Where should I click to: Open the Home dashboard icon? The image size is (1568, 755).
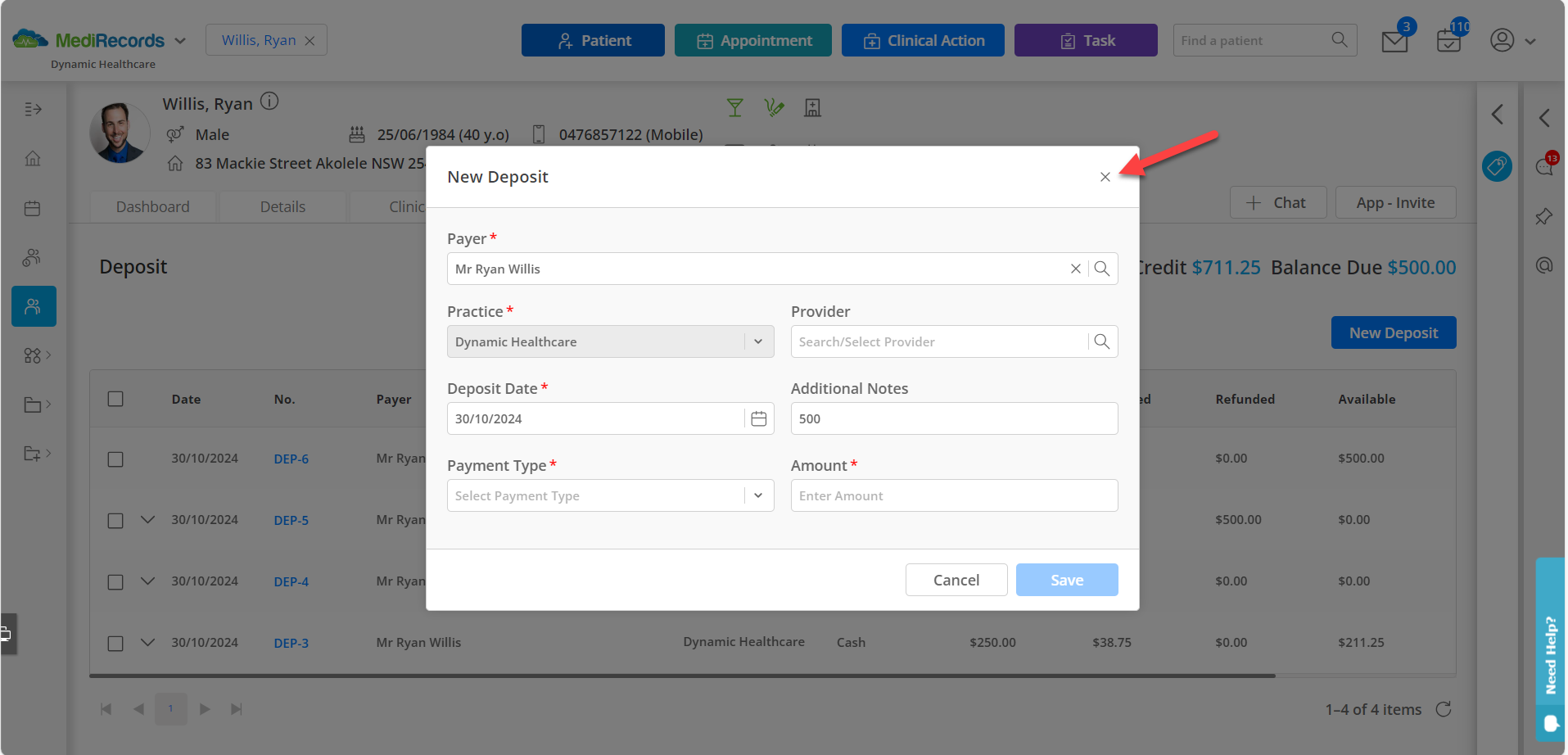[33, 159]
